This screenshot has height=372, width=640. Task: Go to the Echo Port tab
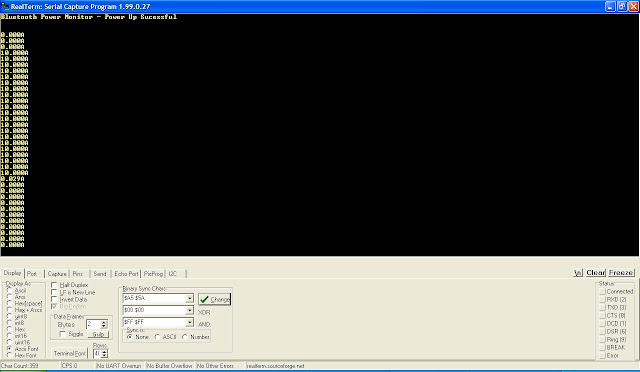[x=126, y=274]
